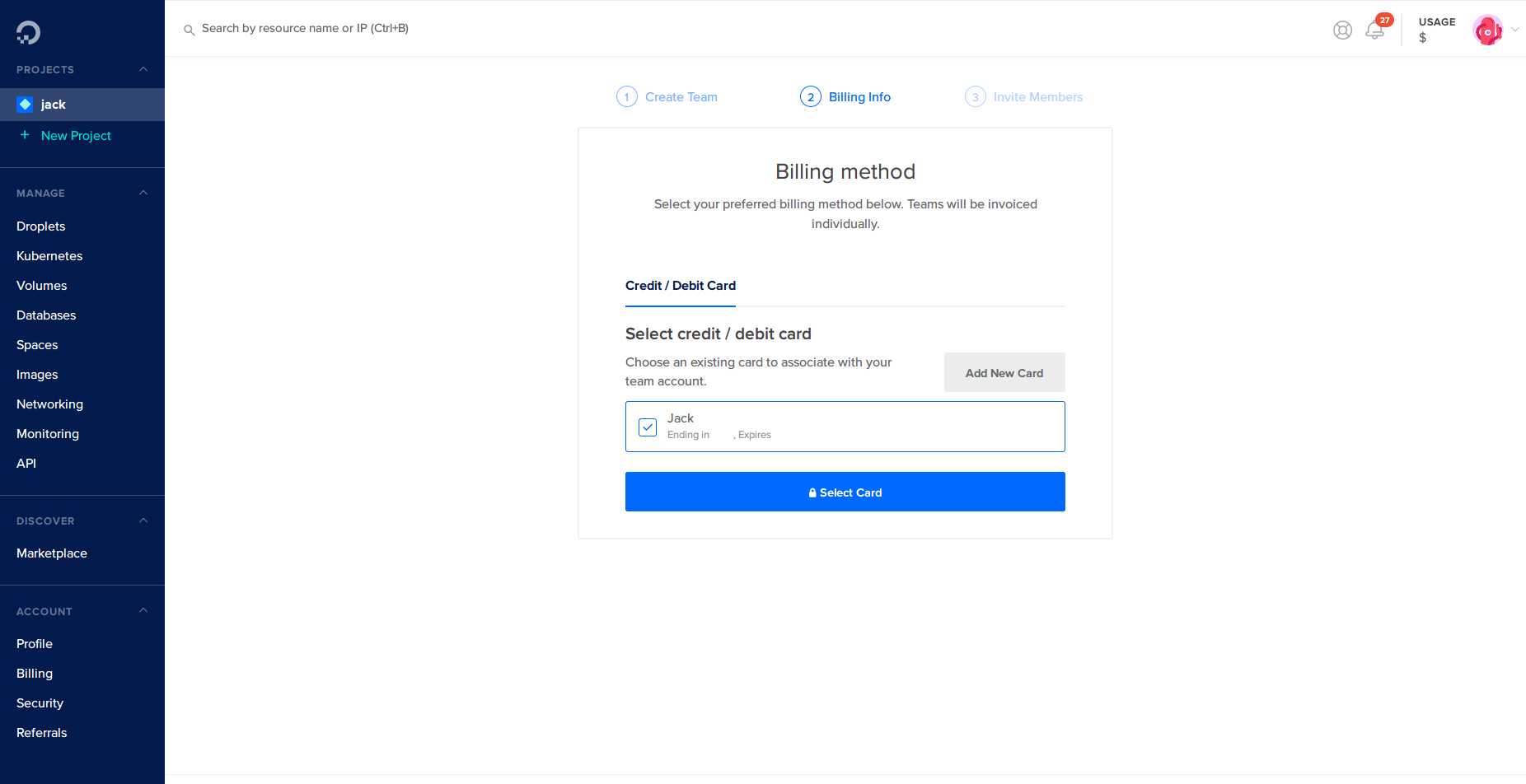The width and height of the screenshot is (1526, 784).
Task: Click the profile avatar picture
Action: (1488, 30)
